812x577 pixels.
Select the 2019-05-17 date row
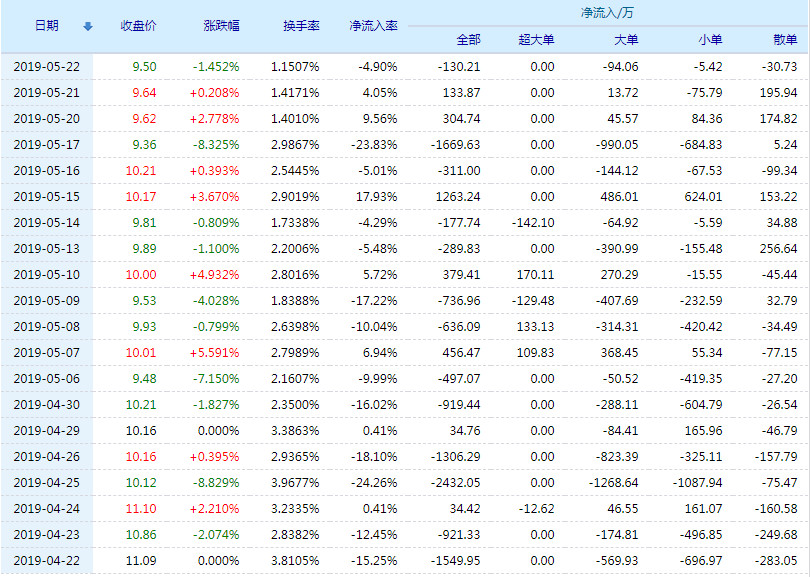click(x=47, y=145)
